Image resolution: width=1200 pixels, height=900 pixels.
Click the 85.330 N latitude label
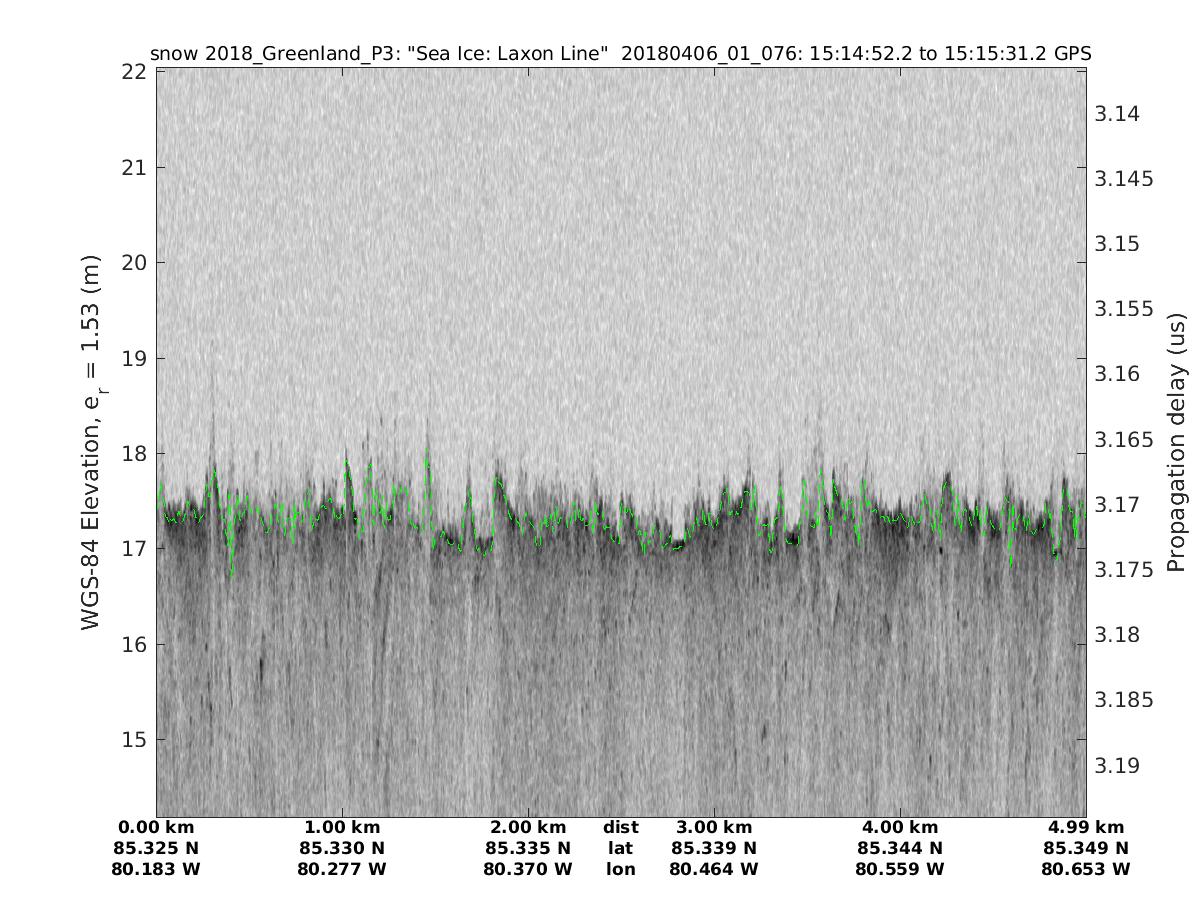tap(342, 848)
